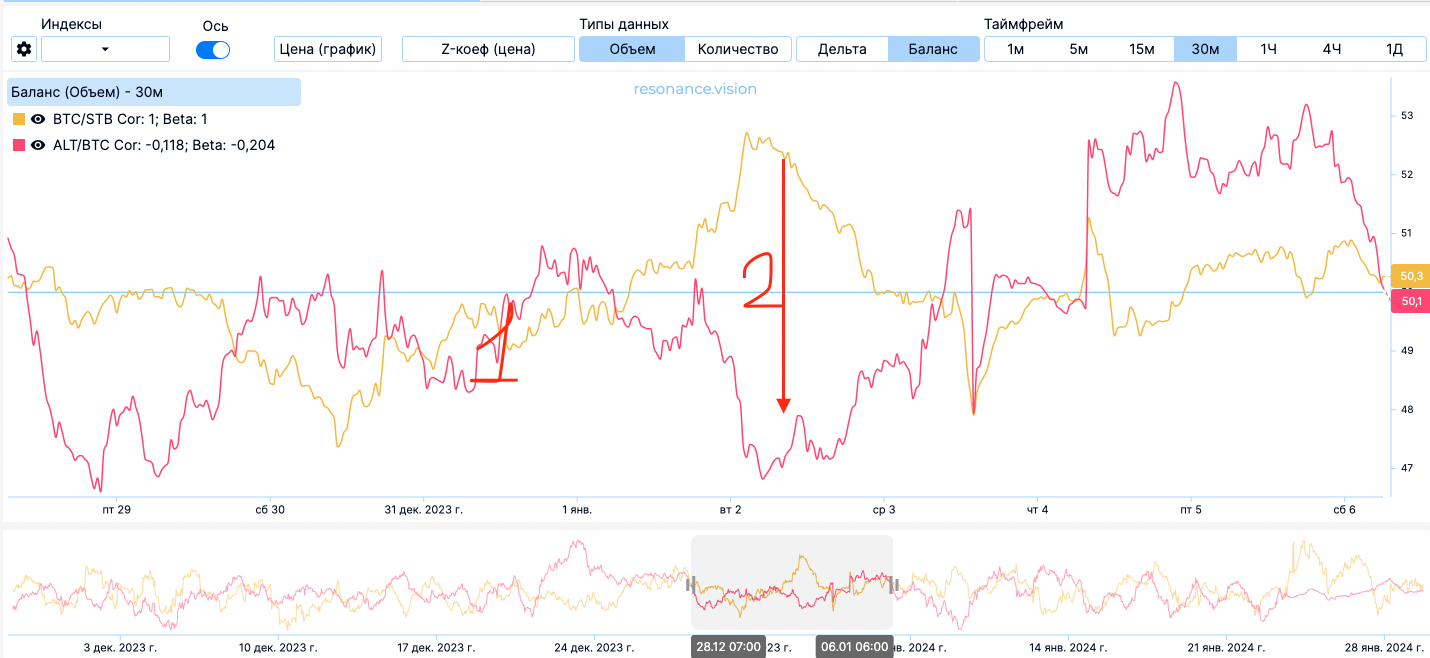
Task: Toggle the Ось switch
Action: (213, 49)
